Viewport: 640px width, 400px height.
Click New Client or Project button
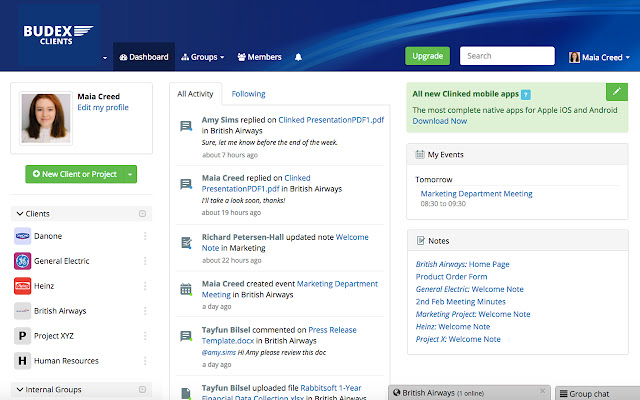pyautogui.click(x=74, y=174)
